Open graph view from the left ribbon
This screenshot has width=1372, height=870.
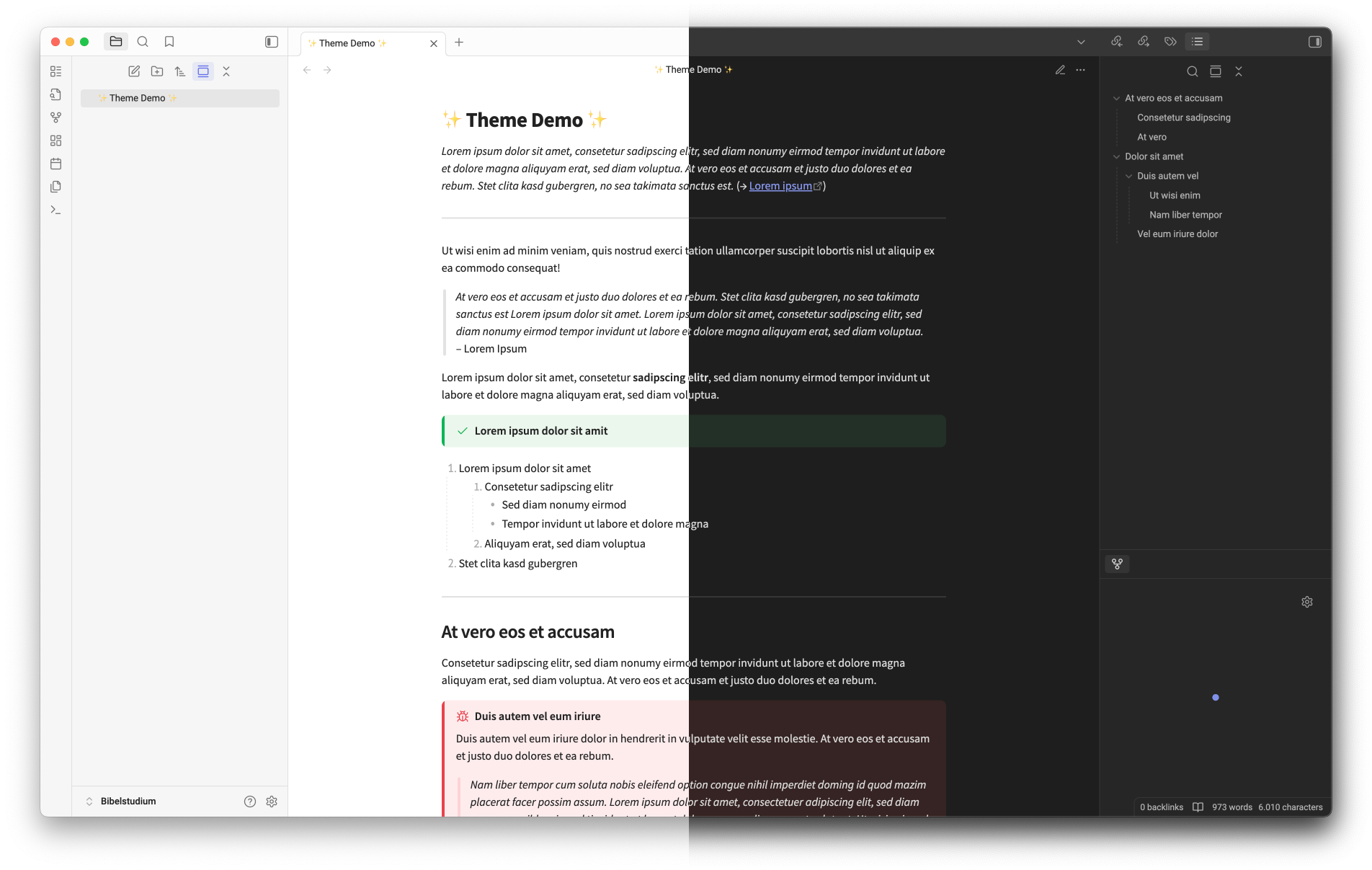[x=56, y=117]
